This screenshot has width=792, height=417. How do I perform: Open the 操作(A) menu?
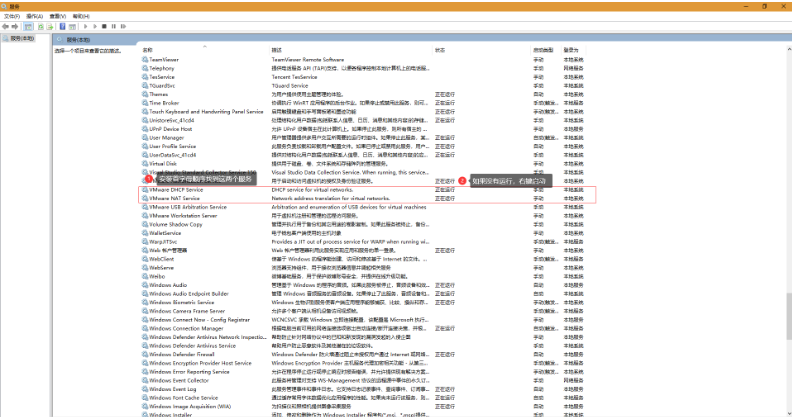point(34,16)
